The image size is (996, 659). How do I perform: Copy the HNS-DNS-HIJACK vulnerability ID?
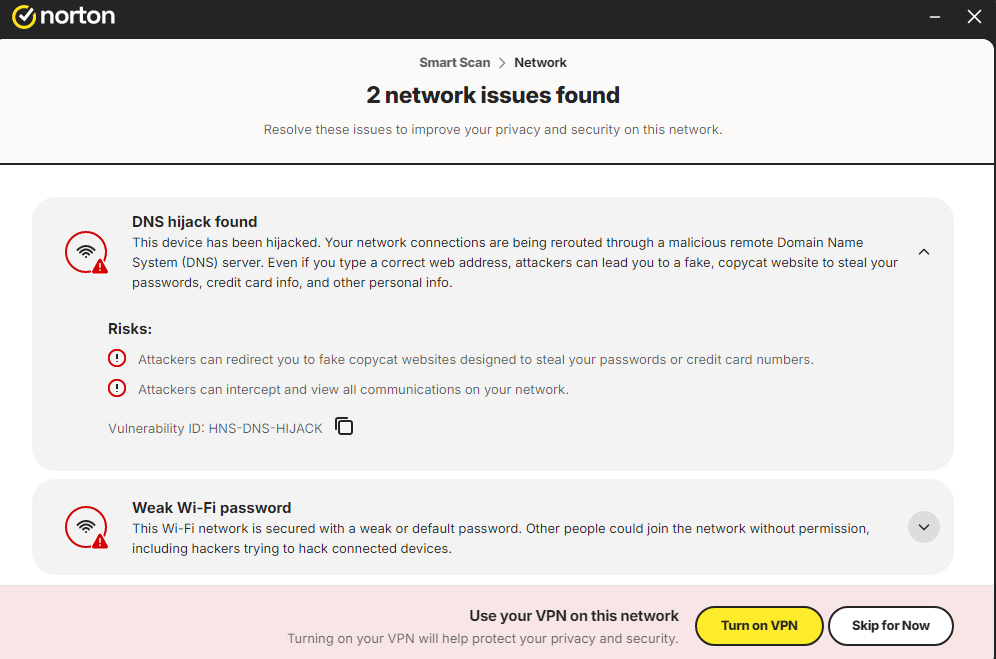click(344, 426)
